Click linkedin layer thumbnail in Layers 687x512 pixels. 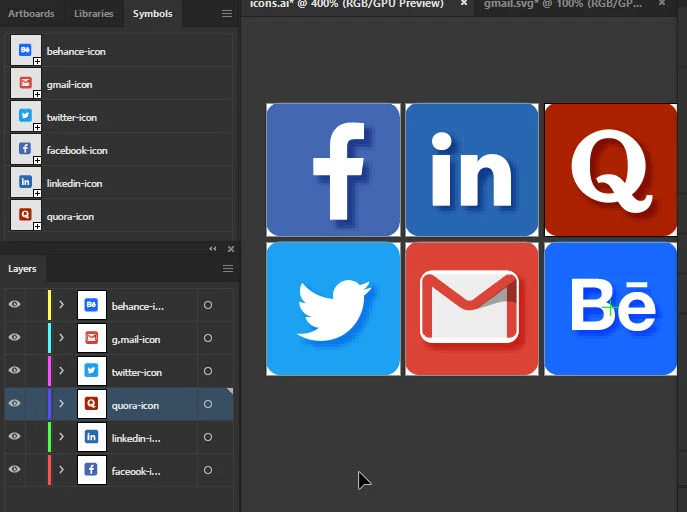tap(92, 437)
